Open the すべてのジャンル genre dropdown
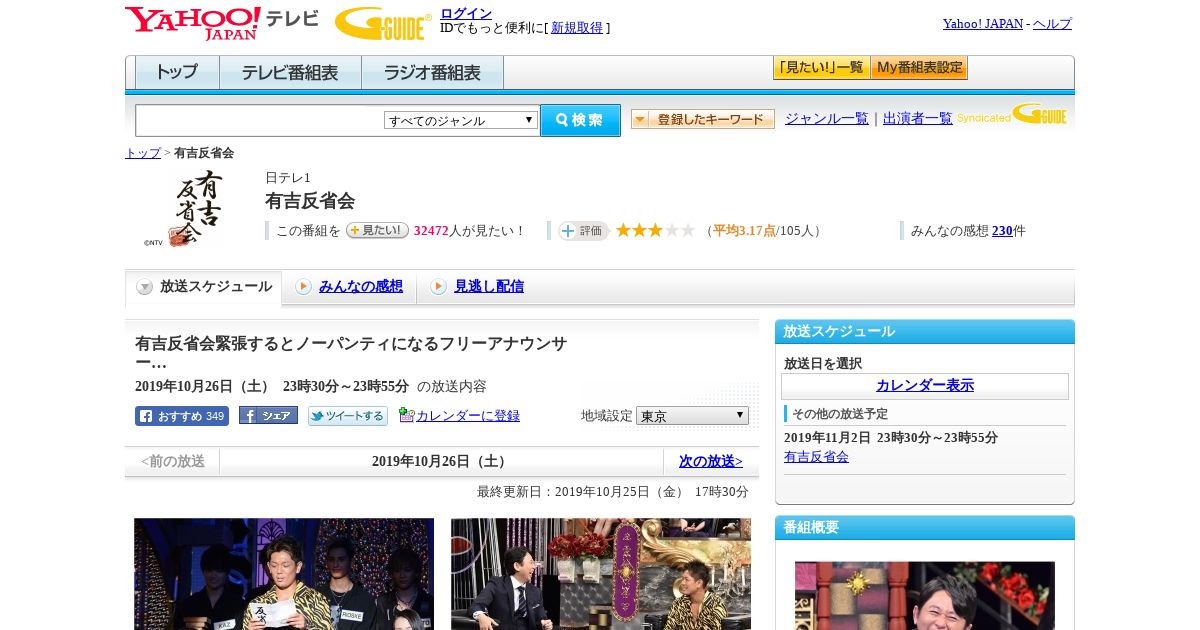This screenshot has width=1200, height=630. (x=461, y=120)
